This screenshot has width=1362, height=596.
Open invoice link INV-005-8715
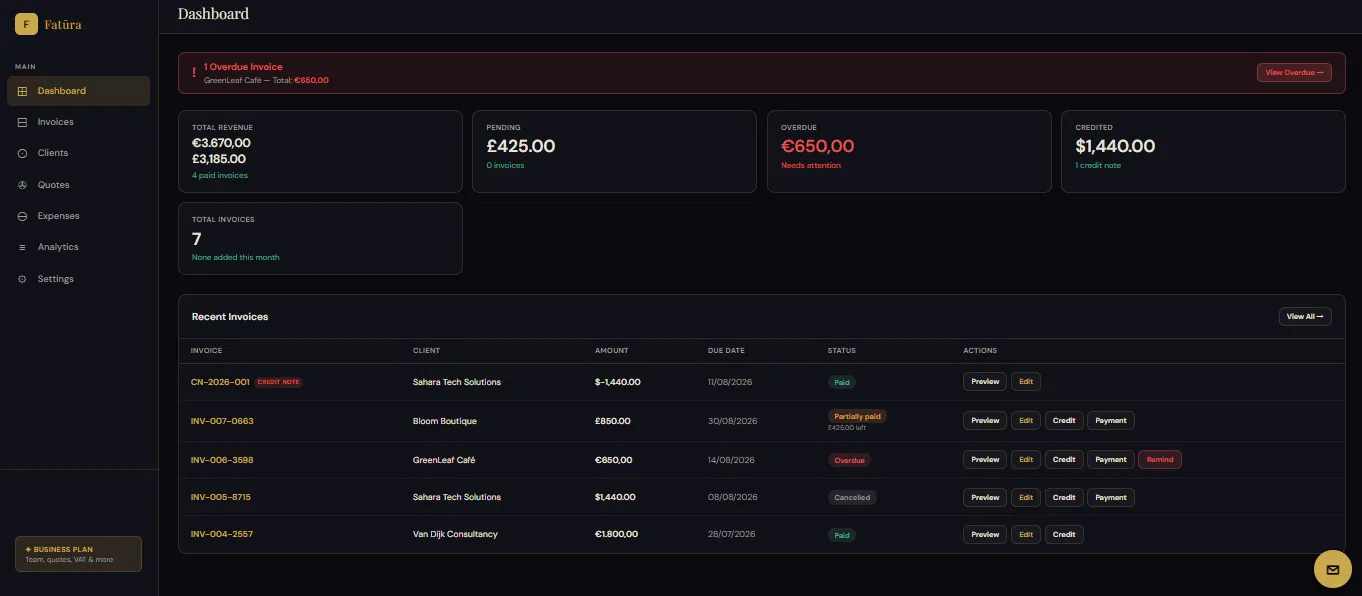(221, 497)
